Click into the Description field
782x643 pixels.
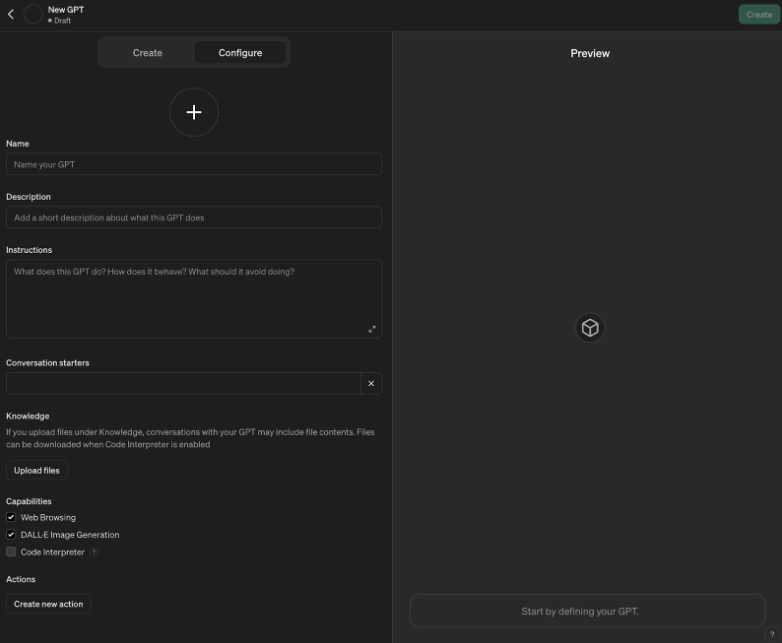pyautogui.click(x=194, y=217)
